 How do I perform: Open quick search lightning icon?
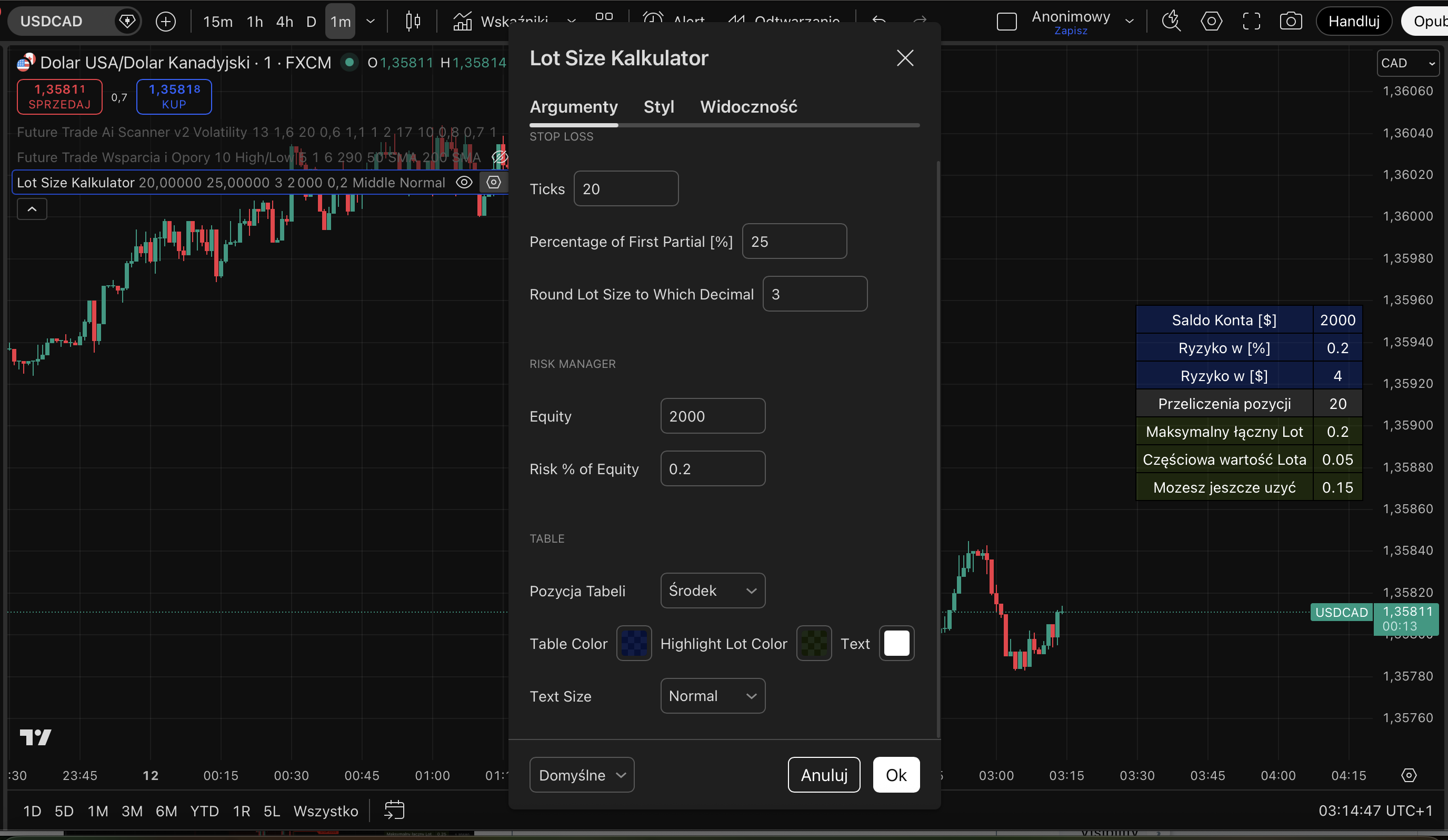point(1171,22)
